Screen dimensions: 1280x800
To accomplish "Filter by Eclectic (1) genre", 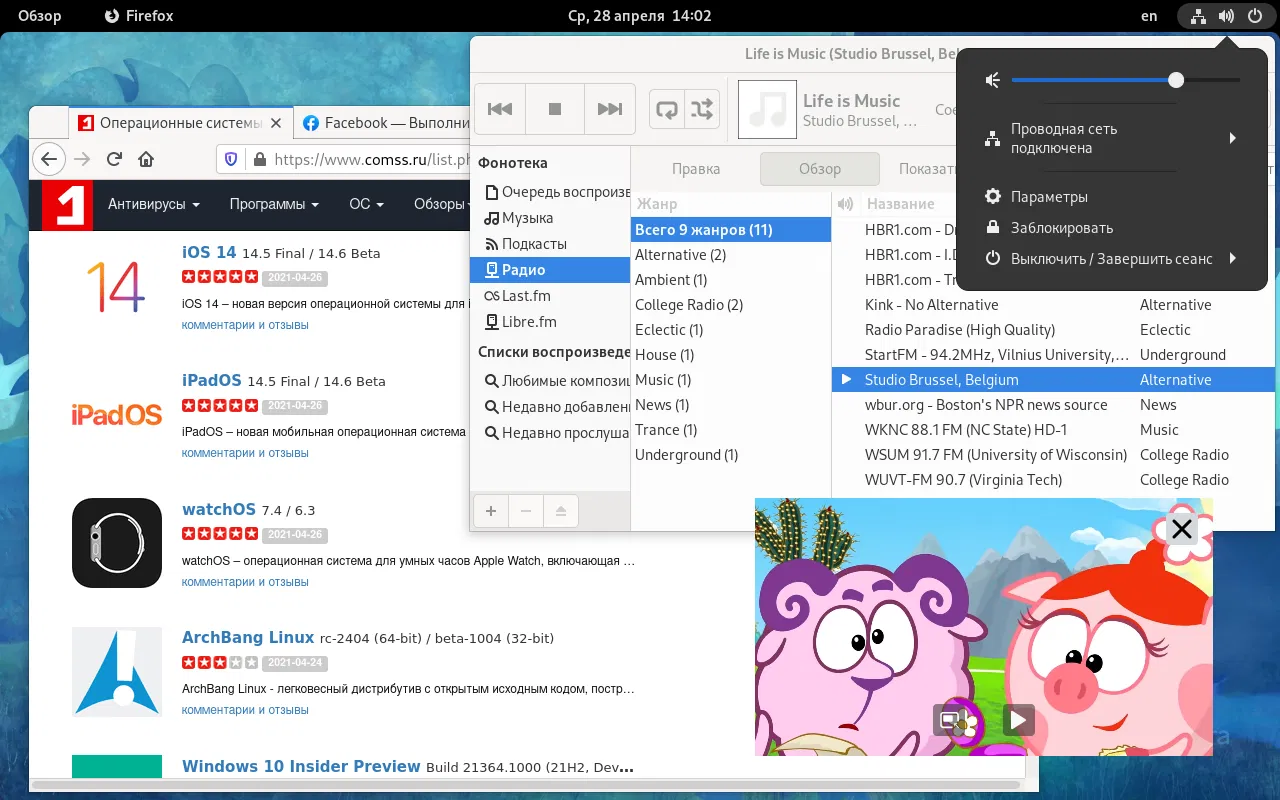I will pyautogui.click(x=731, y=330).
